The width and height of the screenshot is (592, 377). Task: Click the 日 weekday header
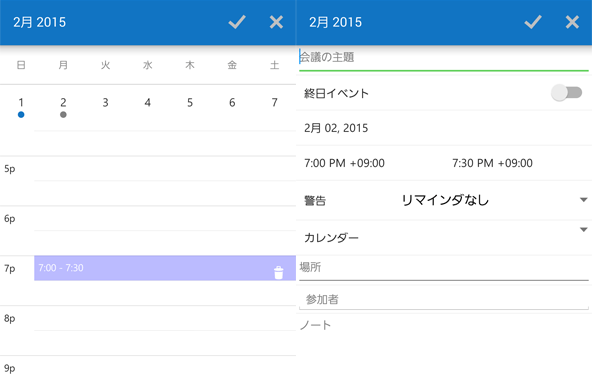pos(21,65)
